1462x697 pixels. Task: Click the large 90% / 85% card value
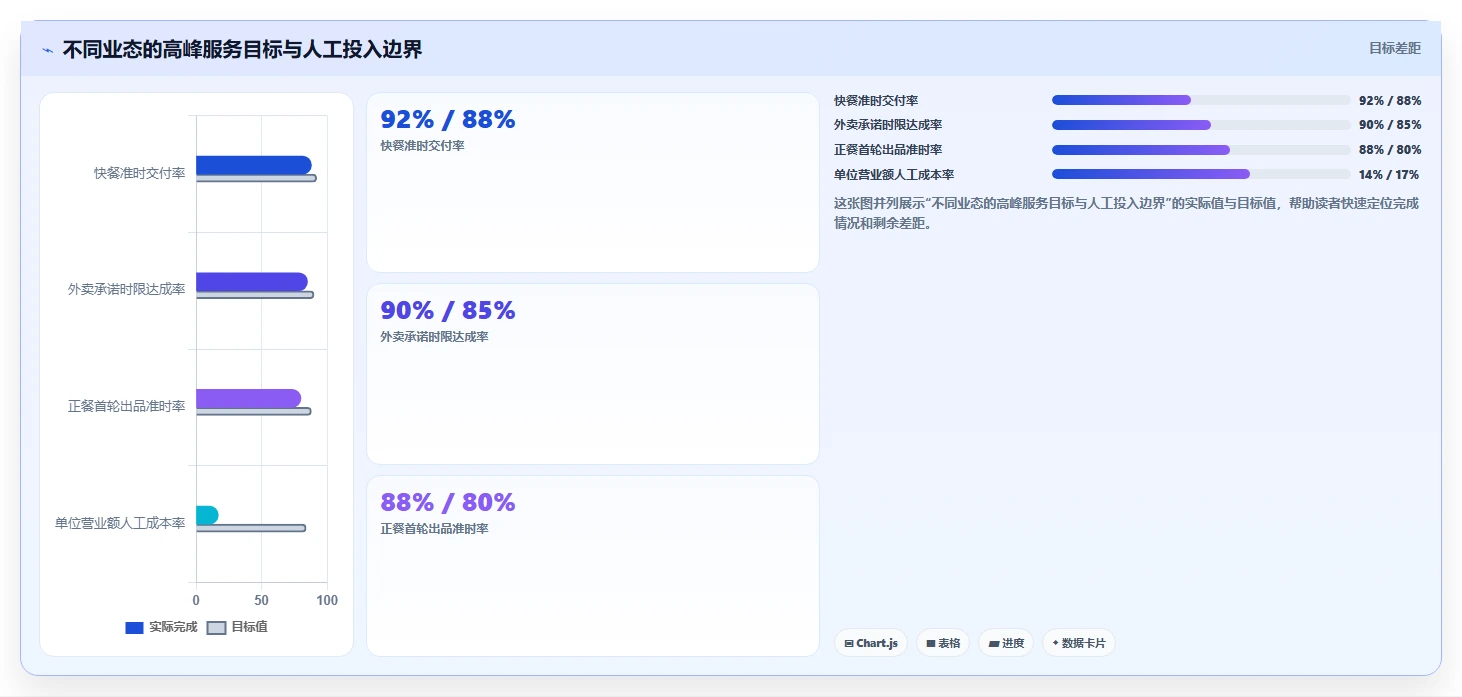448,311
